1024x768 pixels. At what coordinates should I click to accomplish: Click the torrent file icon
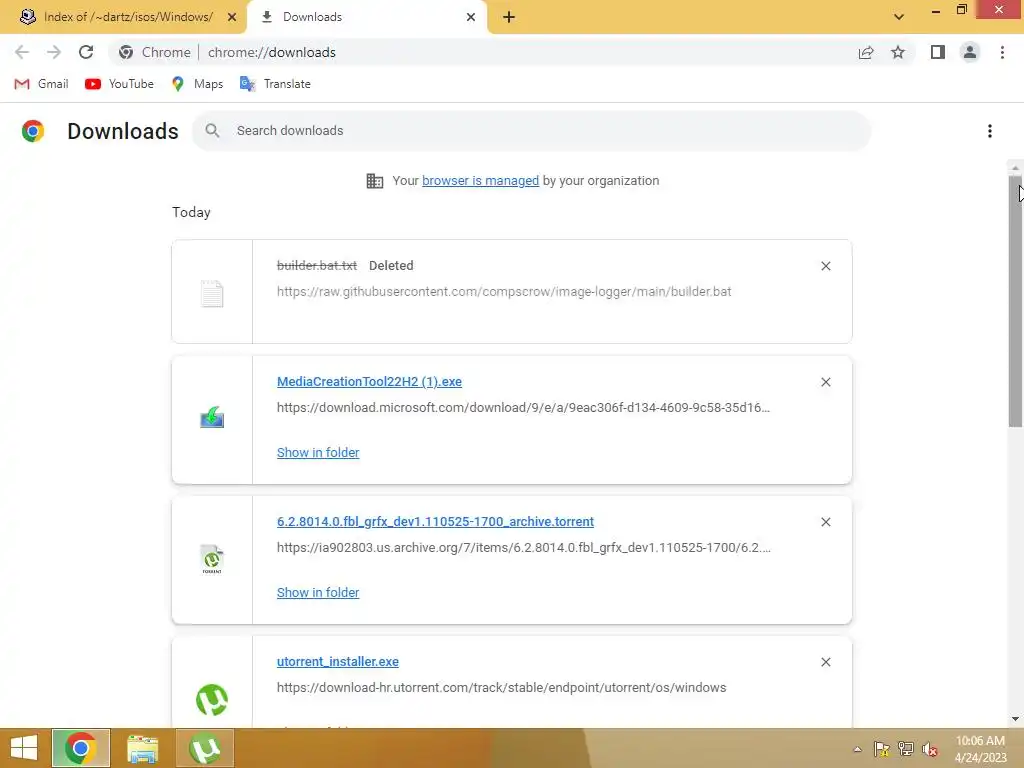pyautogui.click(x=212, y=559)
